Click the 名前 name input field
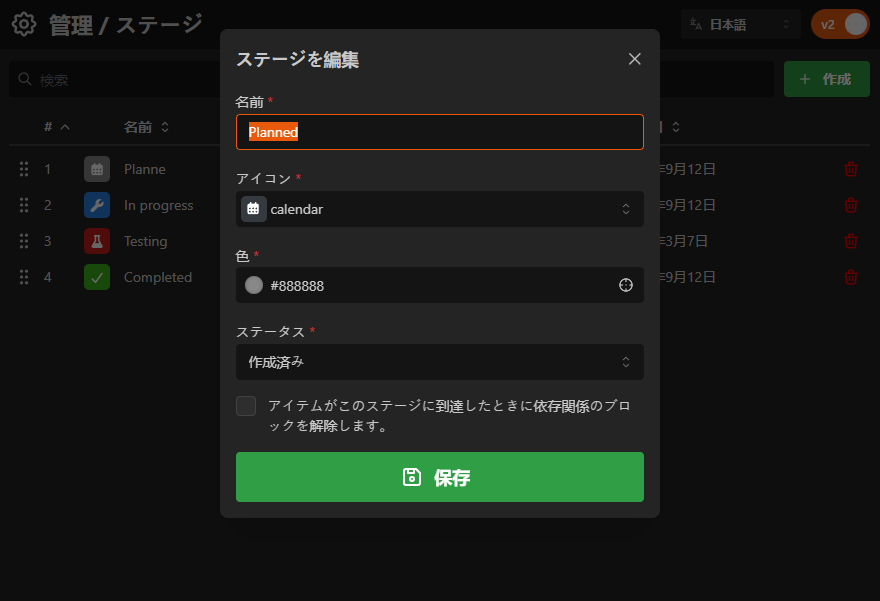The width and height of the screenshot is (880, 601). [440, 132]
